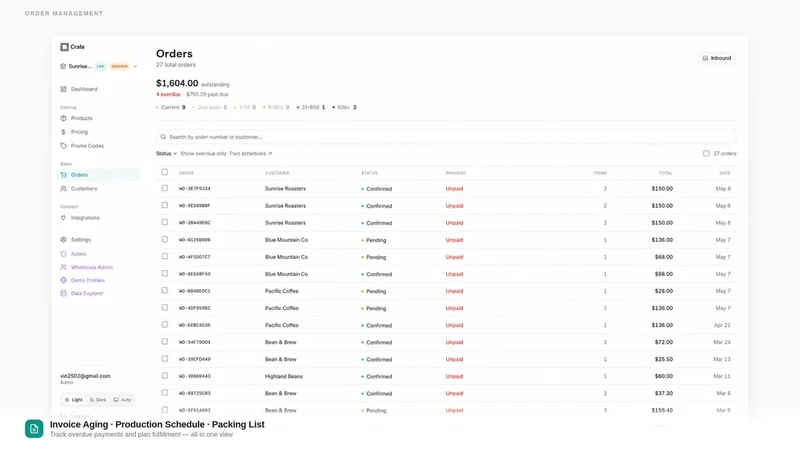Viewport: 800px width, 450px height.
Task: Click the Customers people icon
Action: tap(63, 189)
